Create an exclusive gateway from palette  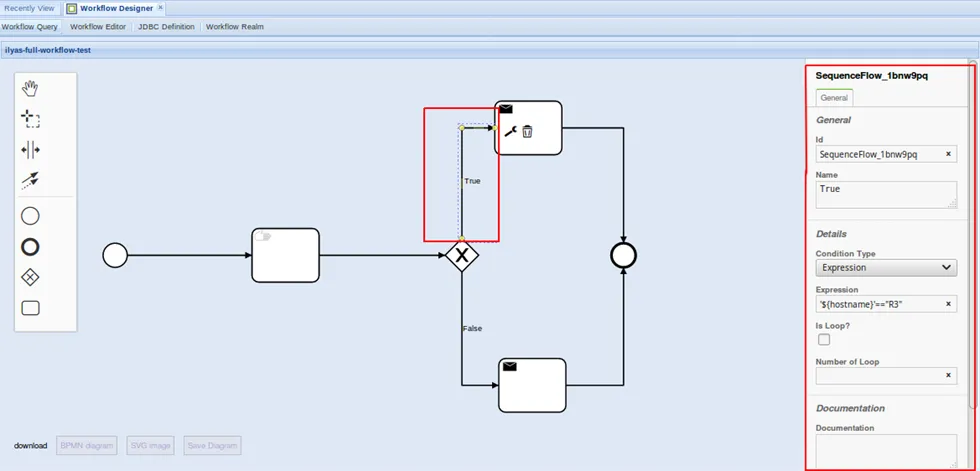click(x=30, y=278)
